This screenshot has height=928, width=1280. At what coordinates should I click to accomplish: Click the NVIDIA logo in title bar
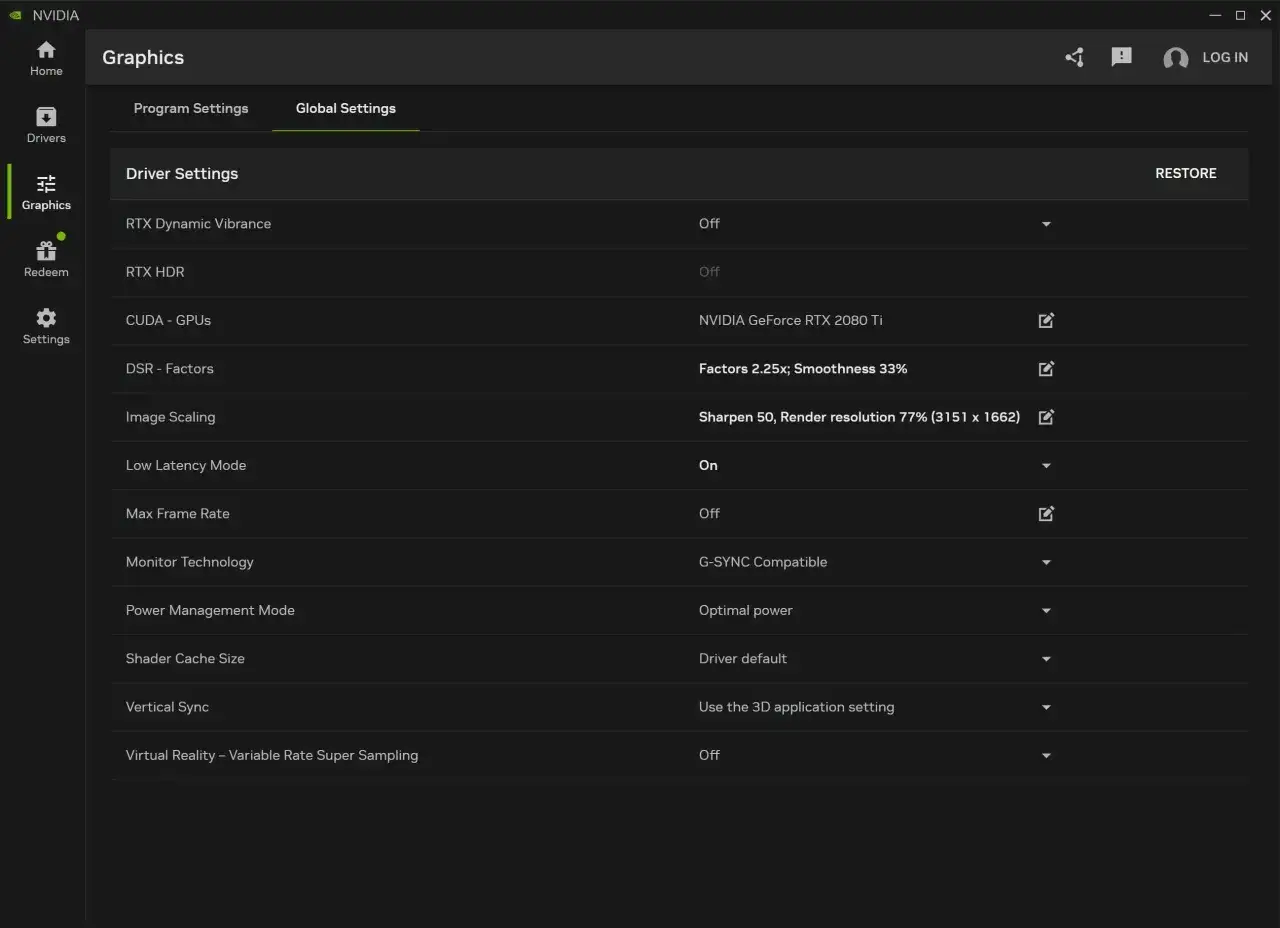[15, 15]
